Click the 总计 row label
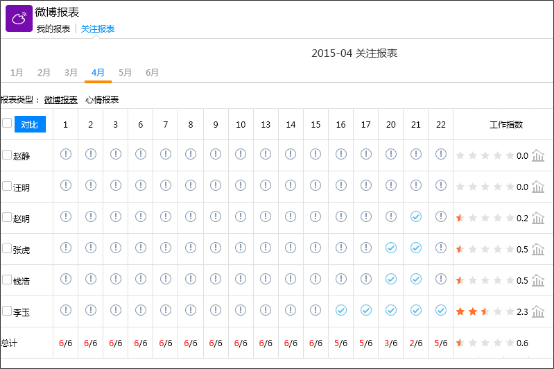Image resolution: width=554 pixels, height=369 pixels. pos(9,343)
